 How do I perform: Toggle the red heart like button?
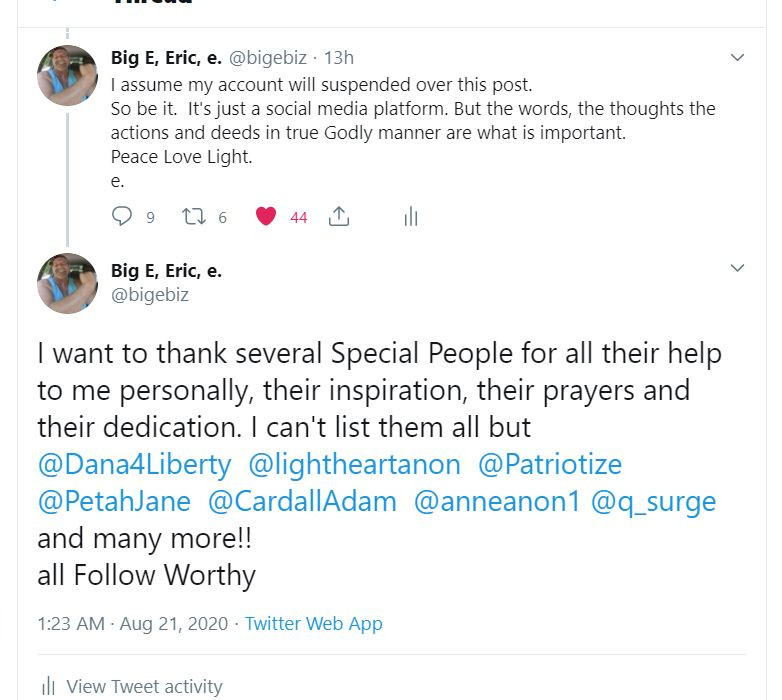click(x=266, y=216)
